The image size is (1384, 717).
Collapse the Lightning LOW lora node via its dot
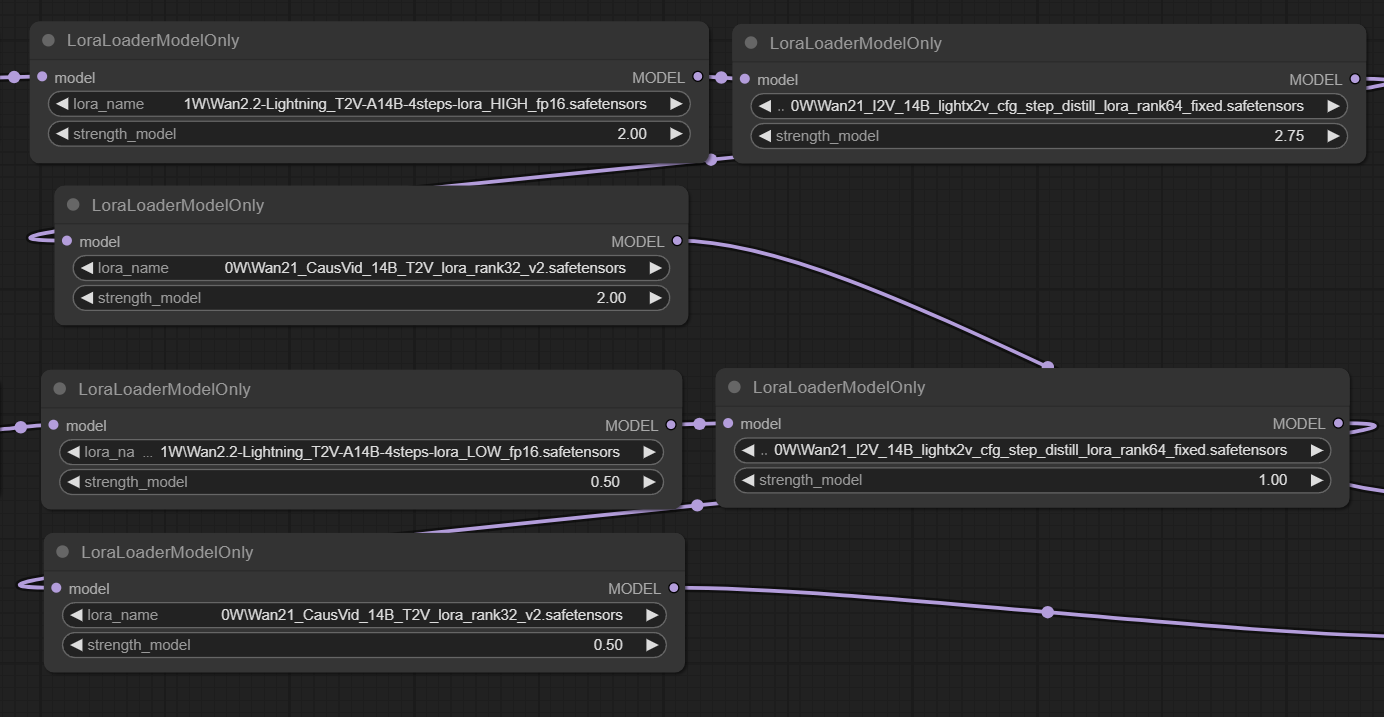pos(60,389)
